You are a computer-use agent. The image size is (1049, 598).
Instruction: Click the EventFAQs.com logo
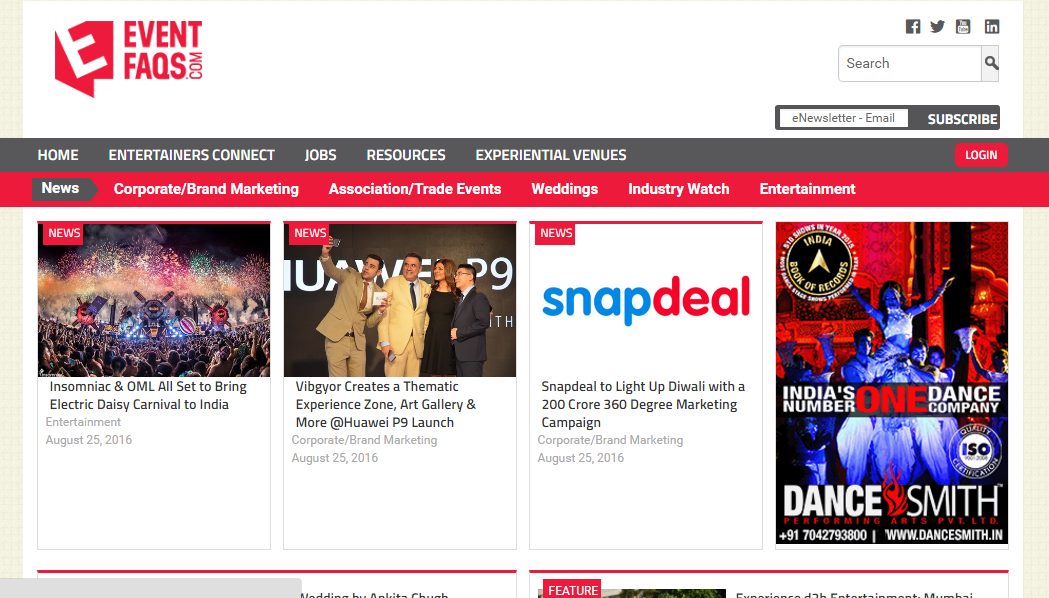click(128, 58)
